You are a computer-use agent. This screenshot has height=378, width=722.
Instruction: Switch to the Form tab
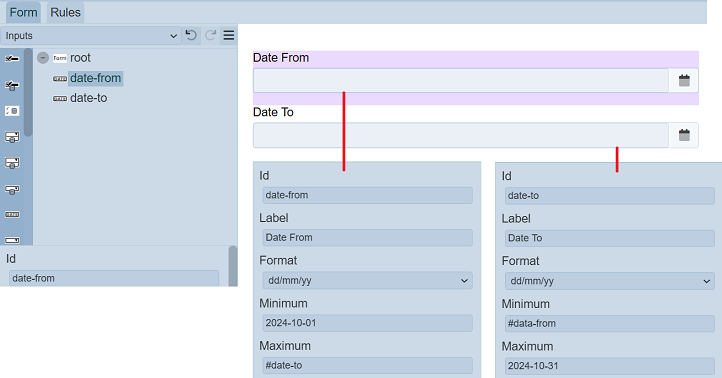[23, 12]
